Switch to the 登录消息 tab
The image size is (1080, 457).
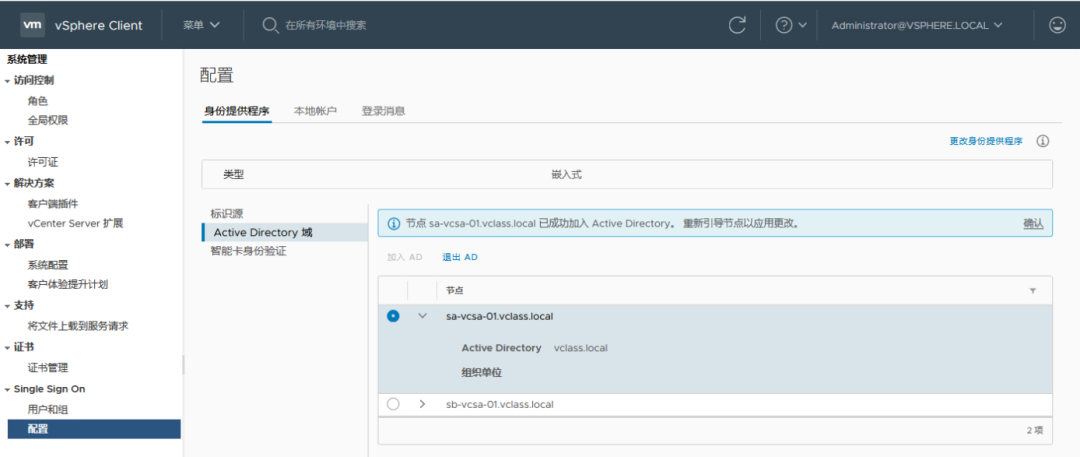pos(383,111)
